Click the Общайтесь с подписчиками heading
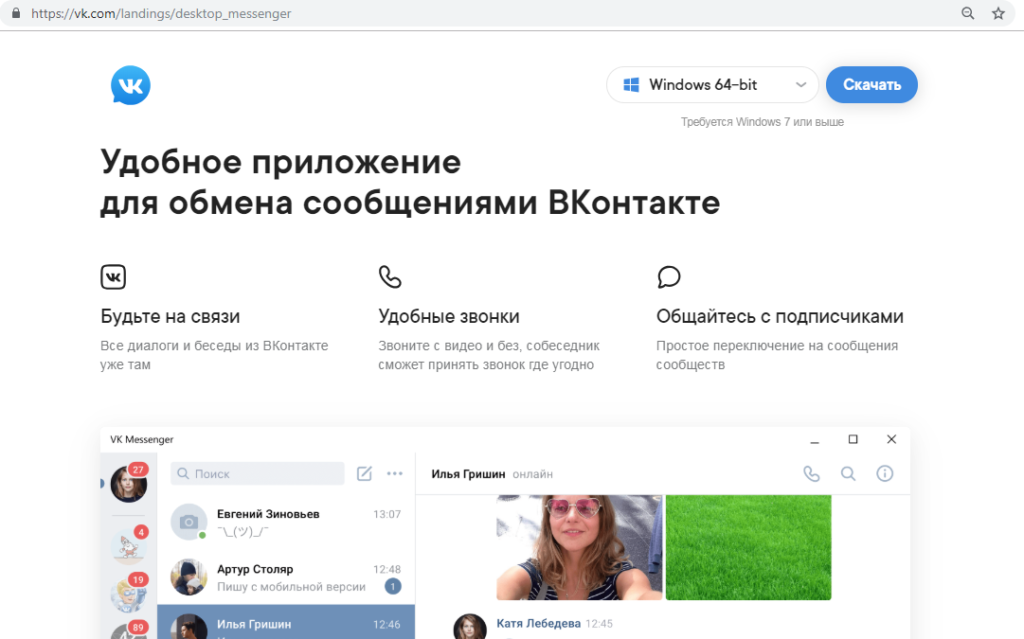1024x639 pixels. point(780,316)
